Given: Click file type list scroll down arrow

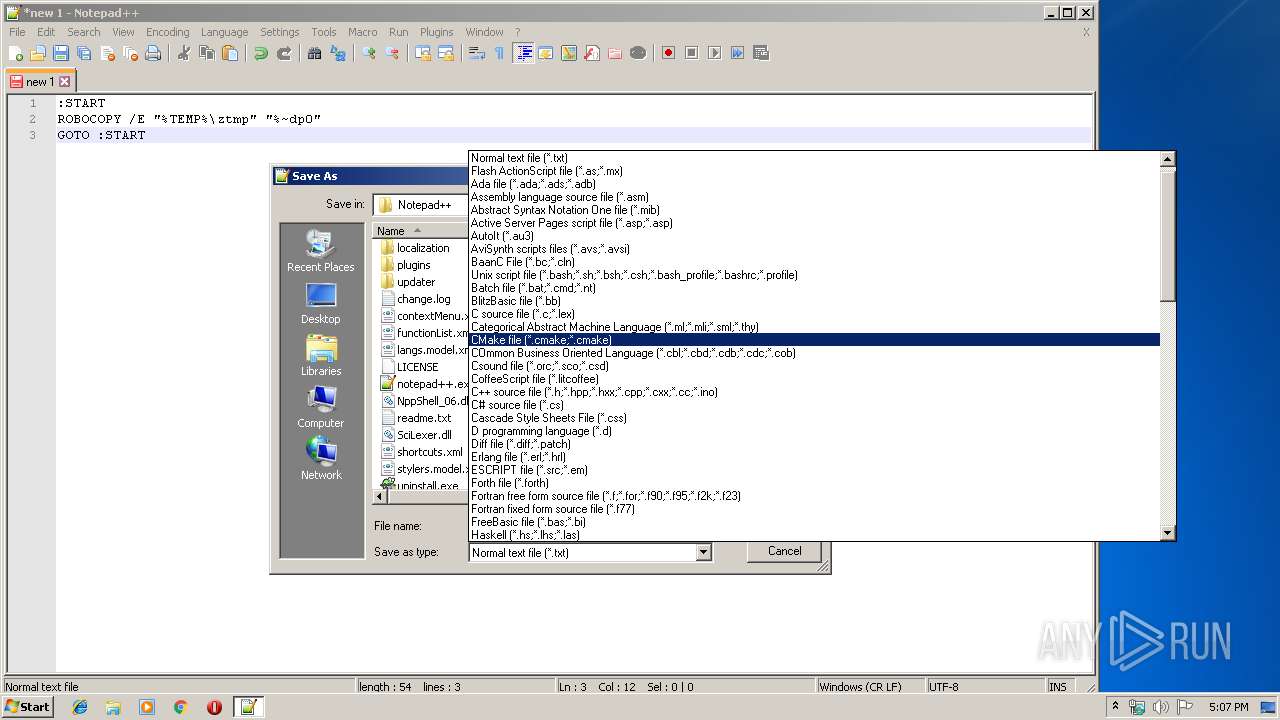Looking at the screenshot, I should pos(1167,533).
